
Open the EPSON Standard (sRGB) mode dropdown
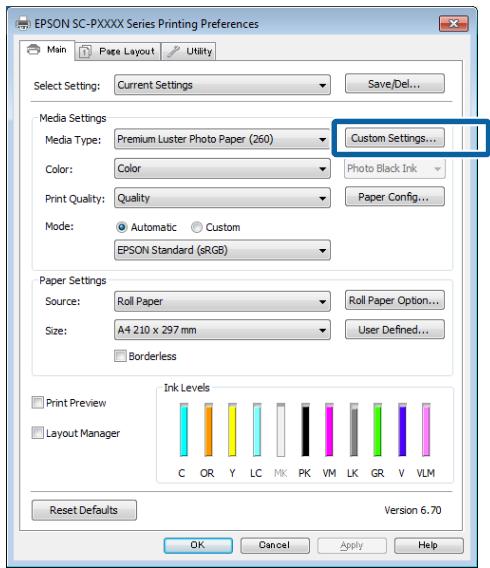pyautogui.click(x=222, y=250)
